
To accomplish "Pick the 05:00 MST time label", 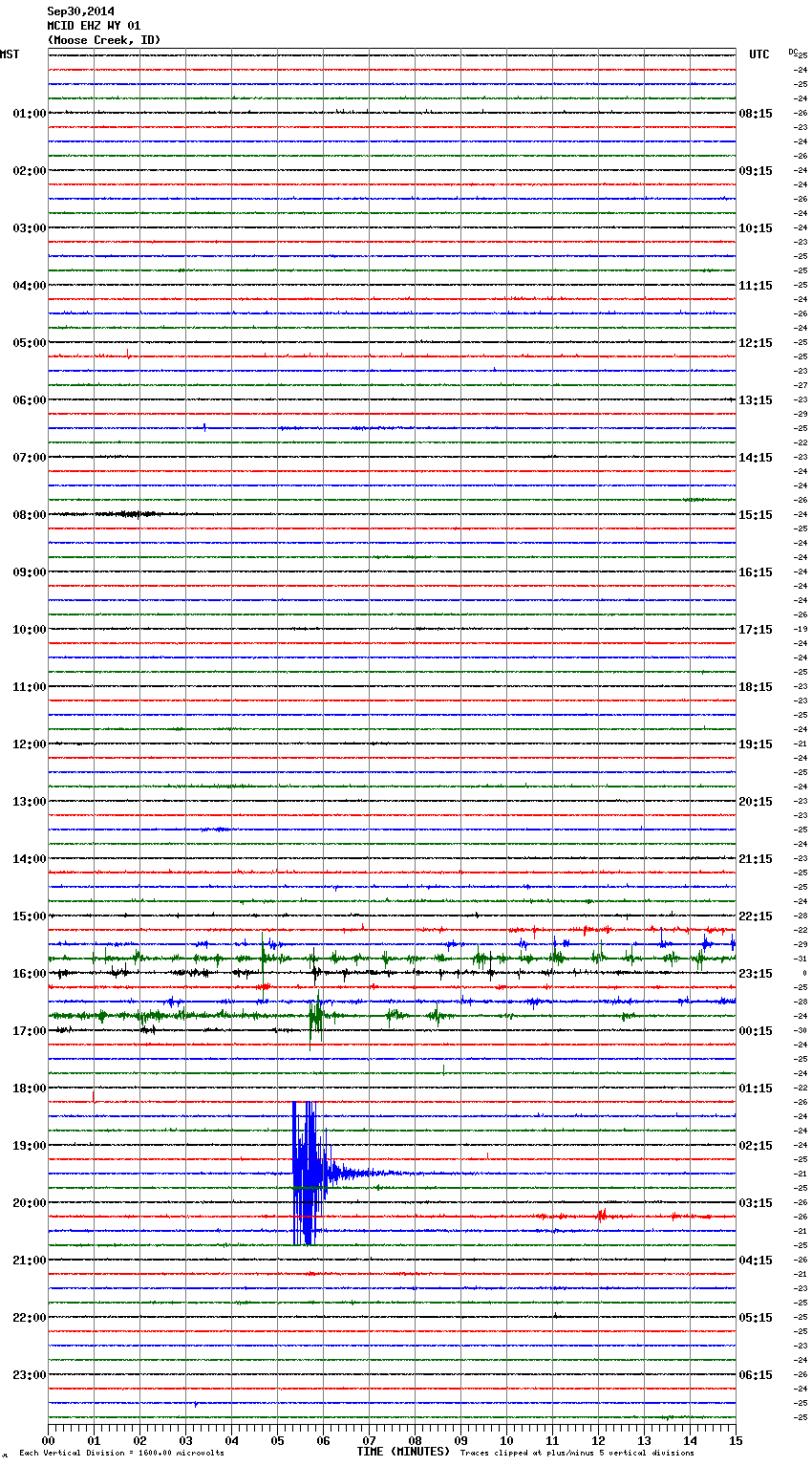I will click(x=30, y=343).
